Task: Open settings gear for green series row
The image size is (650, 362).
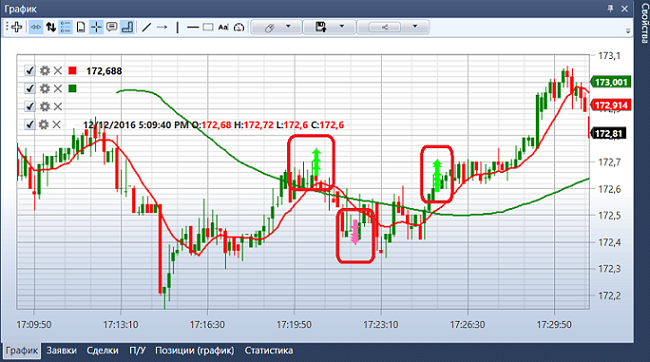Action: click(x=44, y=88)
